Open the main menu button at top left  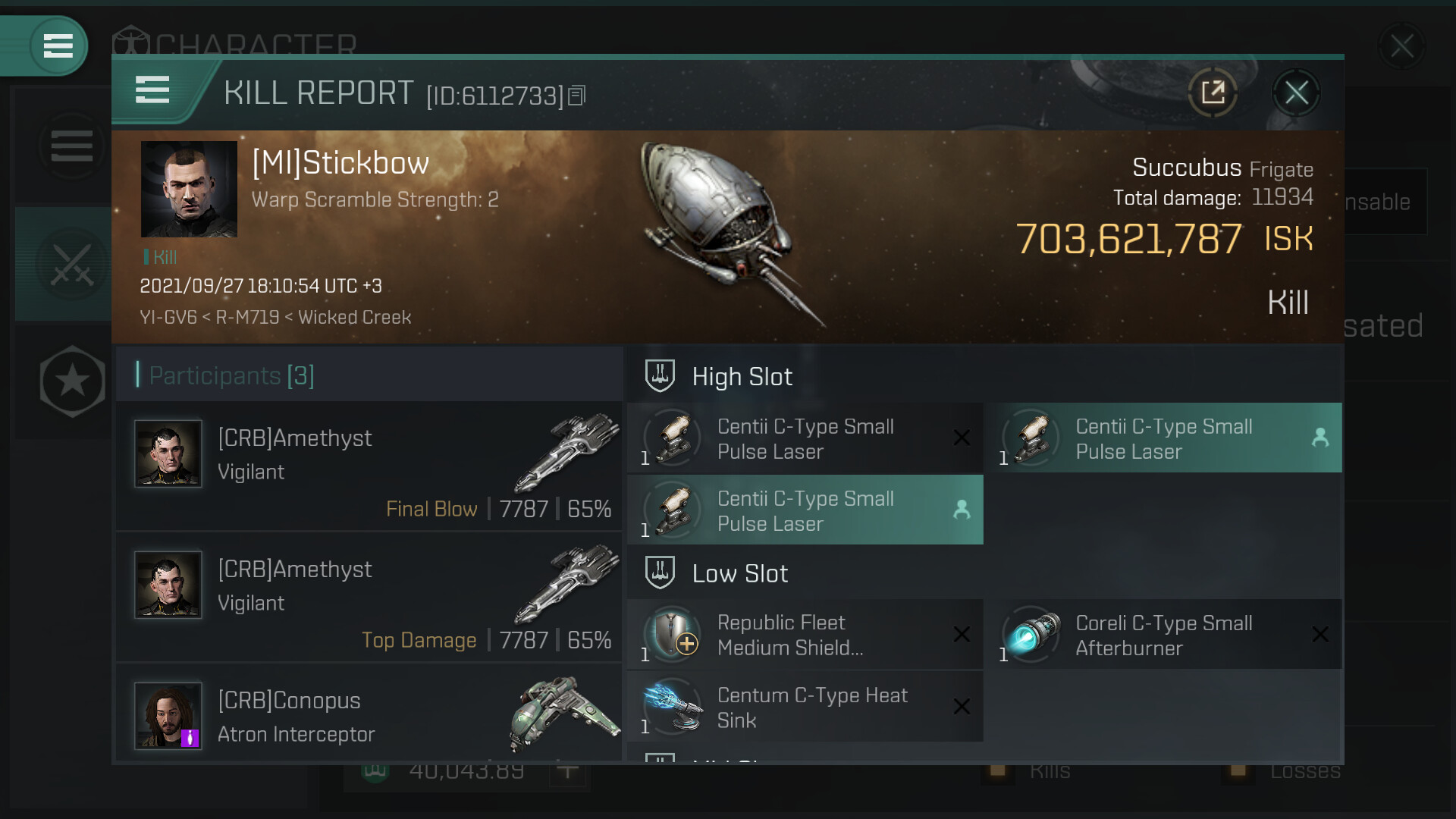click(x=58, y=45)
